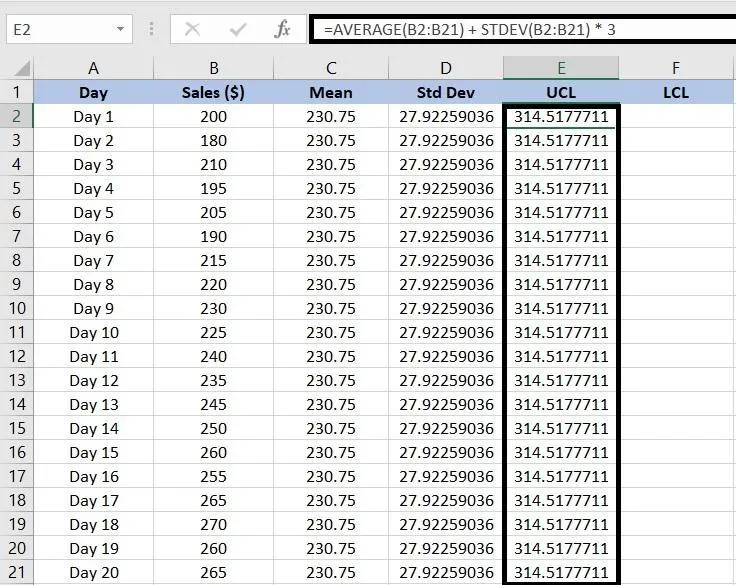Click the 'Std Dev' header cell
Image resolution: width=736 pixels, height=585 pixels.
446,92
